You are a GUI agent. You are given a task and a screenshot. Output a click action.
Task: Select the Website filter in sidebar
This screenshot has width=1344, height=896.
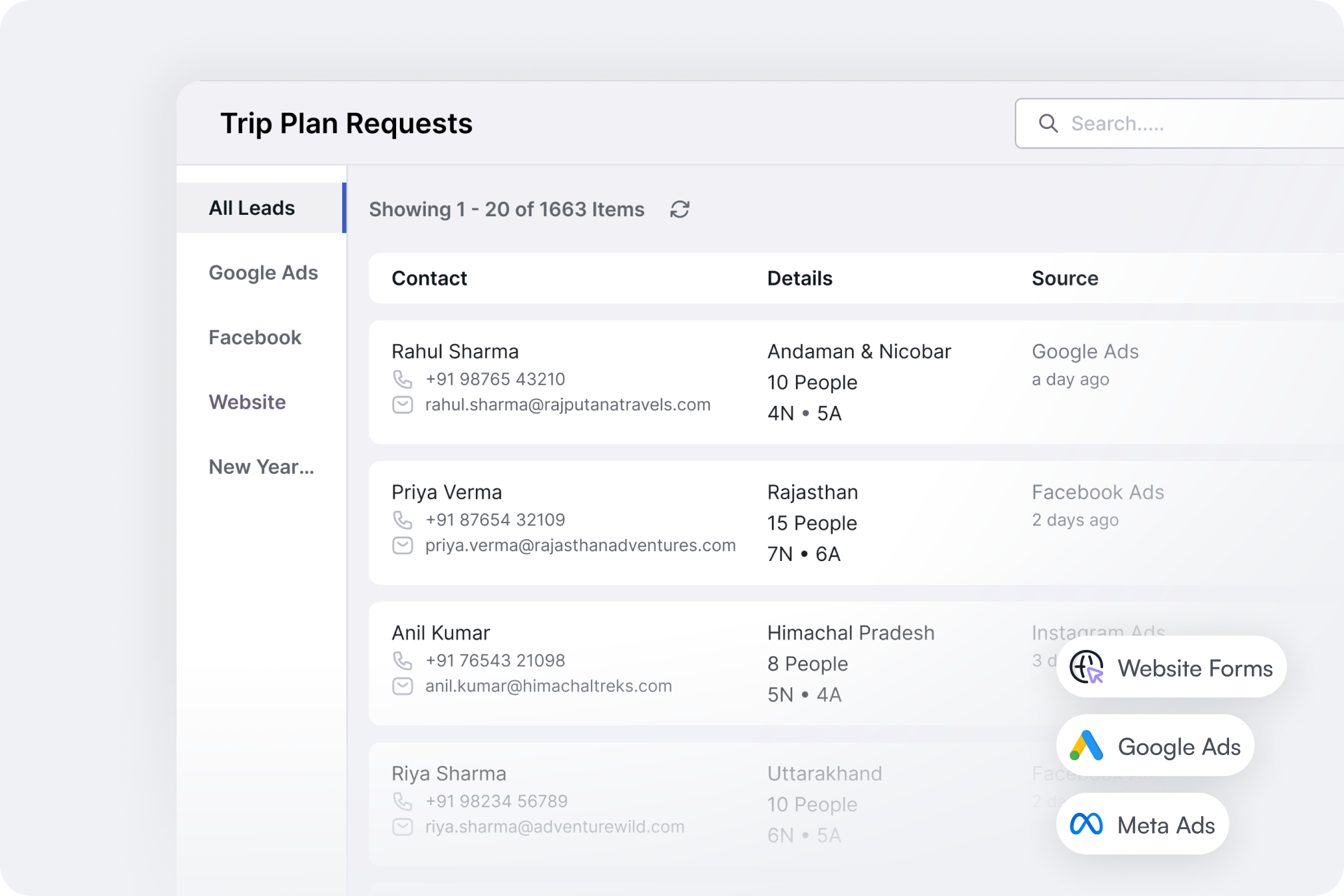(x=247, y=402)
